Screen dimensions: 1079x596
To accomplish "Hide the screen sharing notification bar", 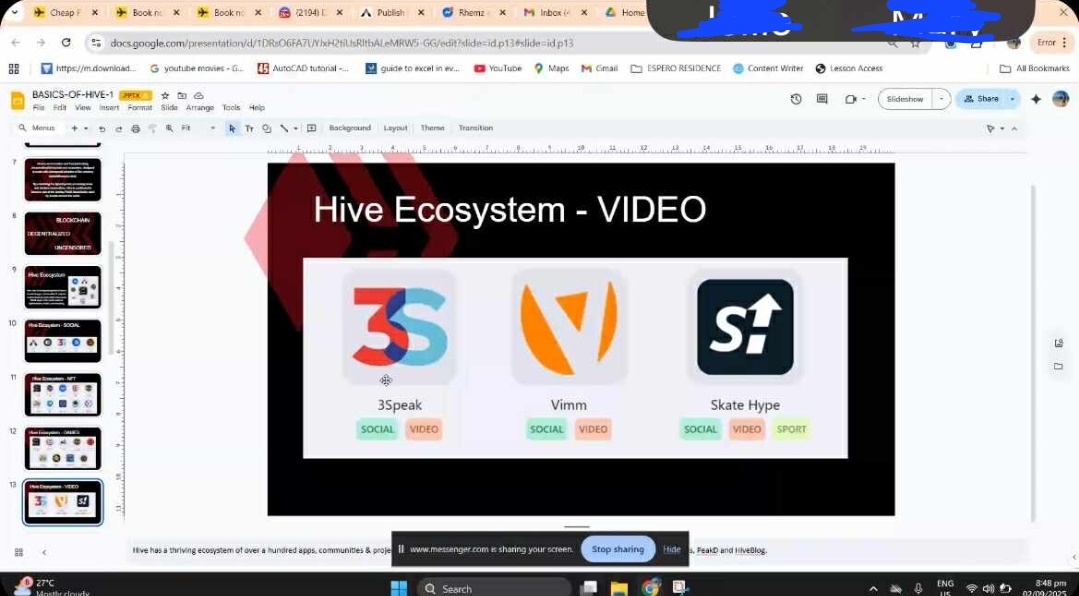I will tap(672, 549).
